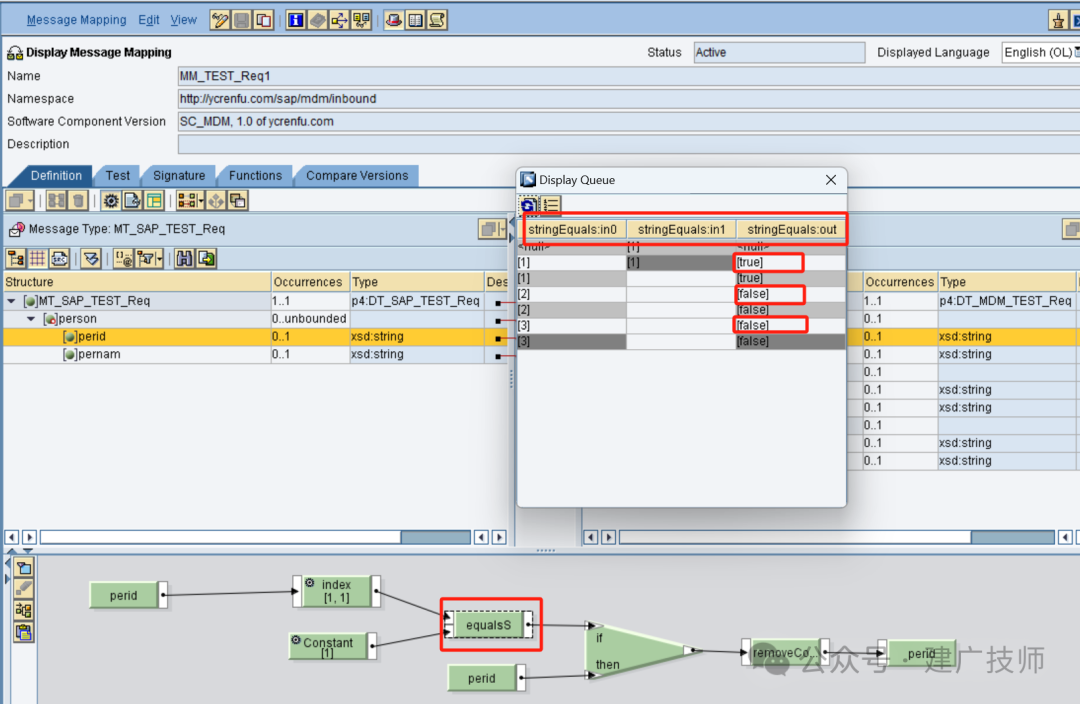This screenshot has width=1080, height=704.
Task: Switch to the Test tab
Action: click(118, 176)
